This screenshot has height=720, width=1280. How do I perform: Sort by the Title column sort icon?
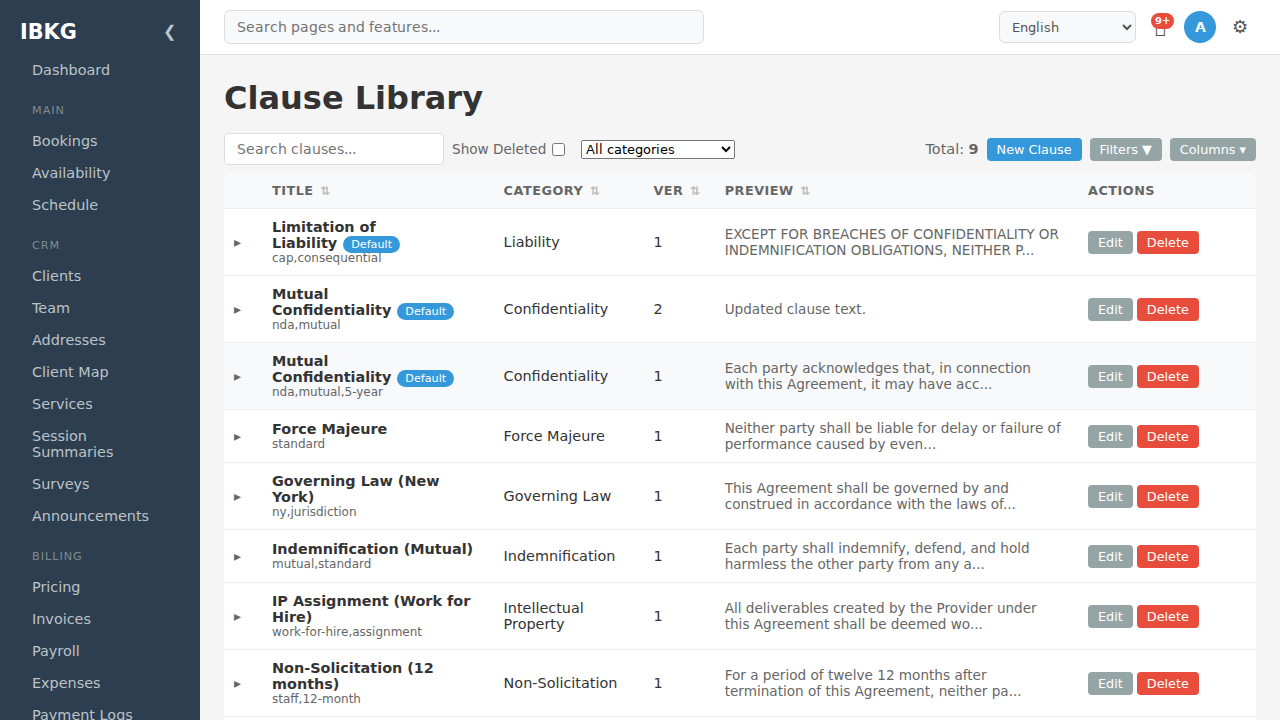(x=325, y=191)
